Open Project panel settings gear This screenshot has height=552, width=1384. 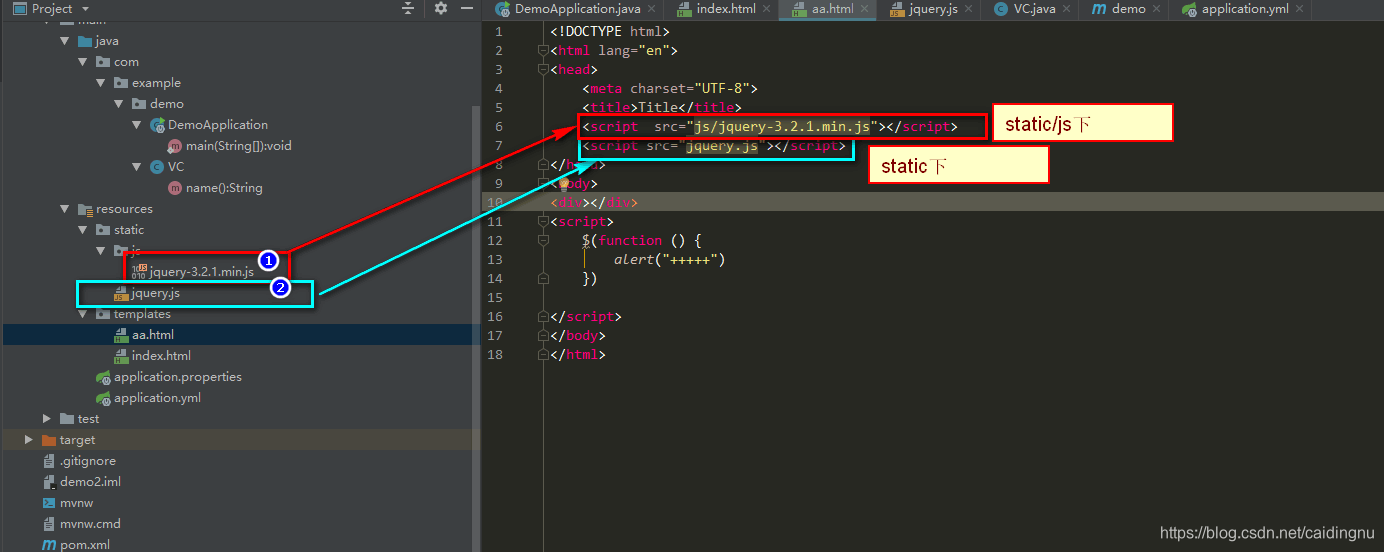pyautogui.click(x=441, y=8)
